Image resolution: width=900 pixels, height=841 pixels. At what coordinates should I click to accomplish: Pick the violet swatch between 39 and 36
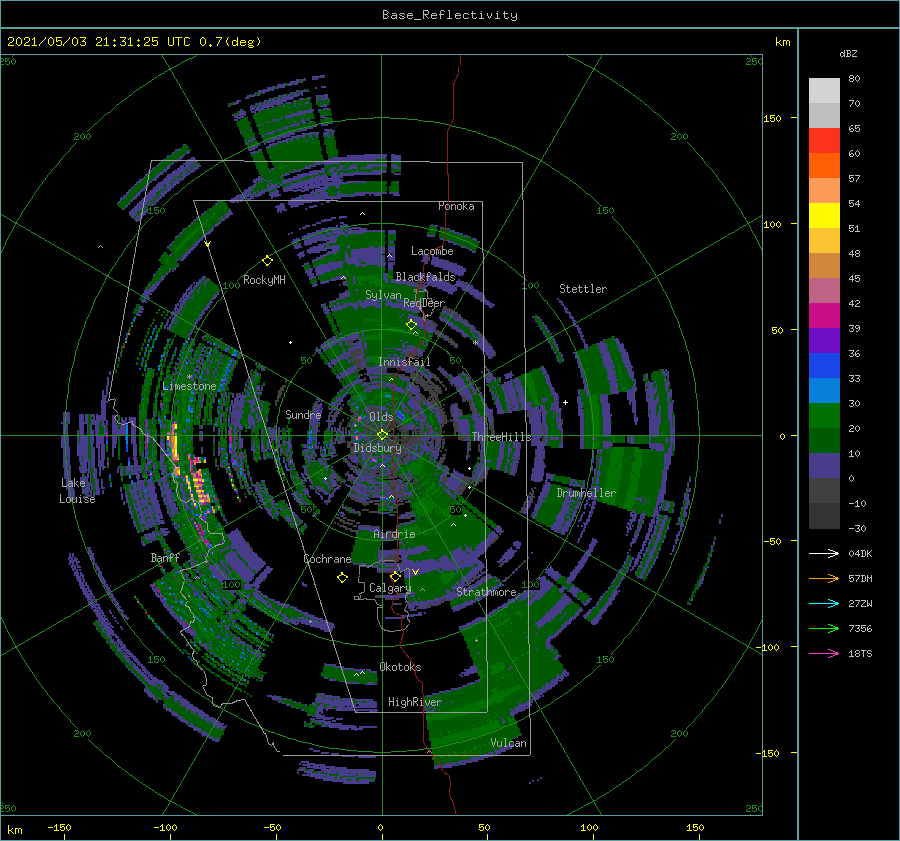pyautogui.click(x=824, y=340)
